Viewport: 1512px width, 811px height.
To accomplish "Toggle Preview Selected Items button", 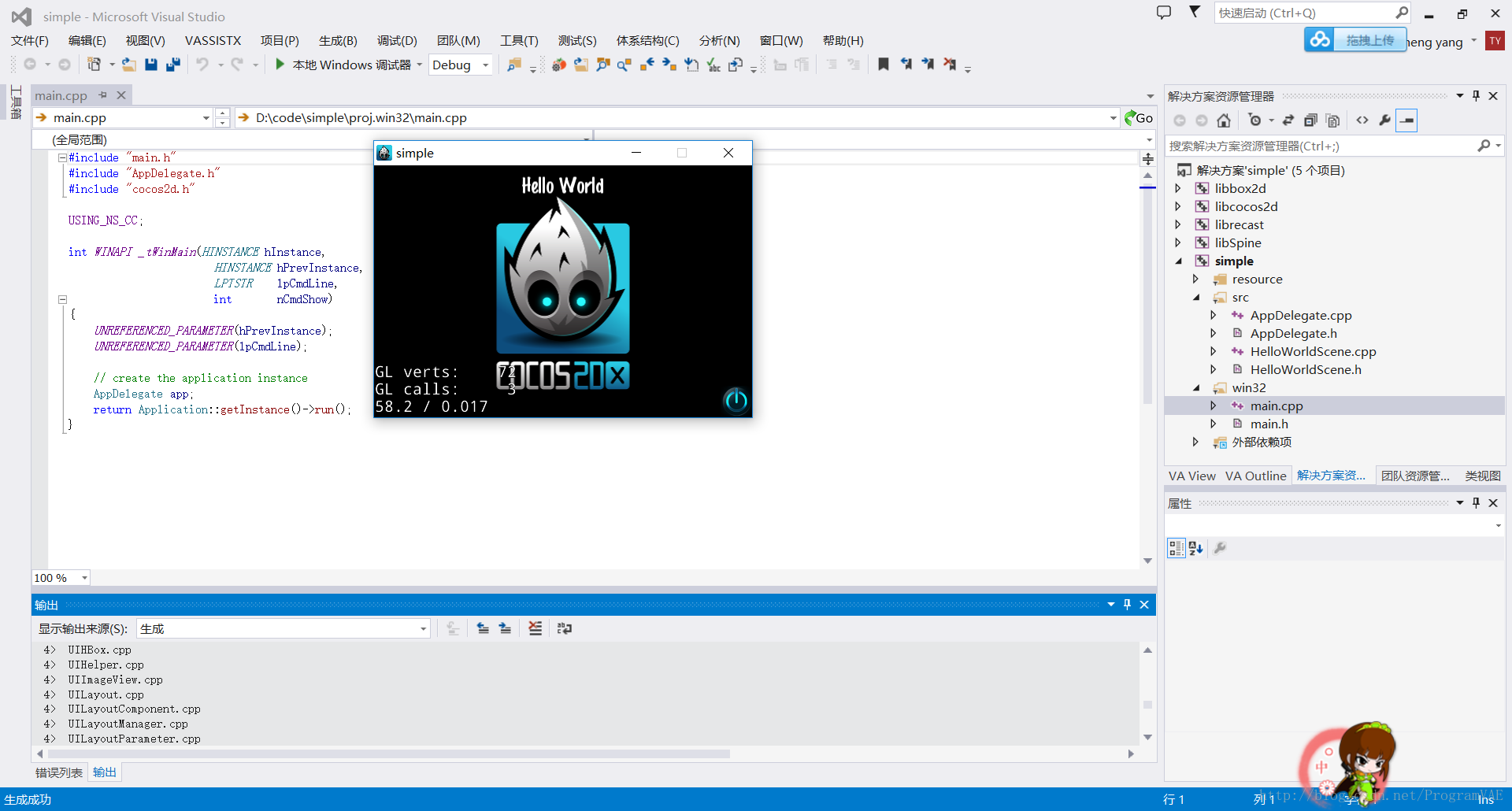I will pos(1406,120).
